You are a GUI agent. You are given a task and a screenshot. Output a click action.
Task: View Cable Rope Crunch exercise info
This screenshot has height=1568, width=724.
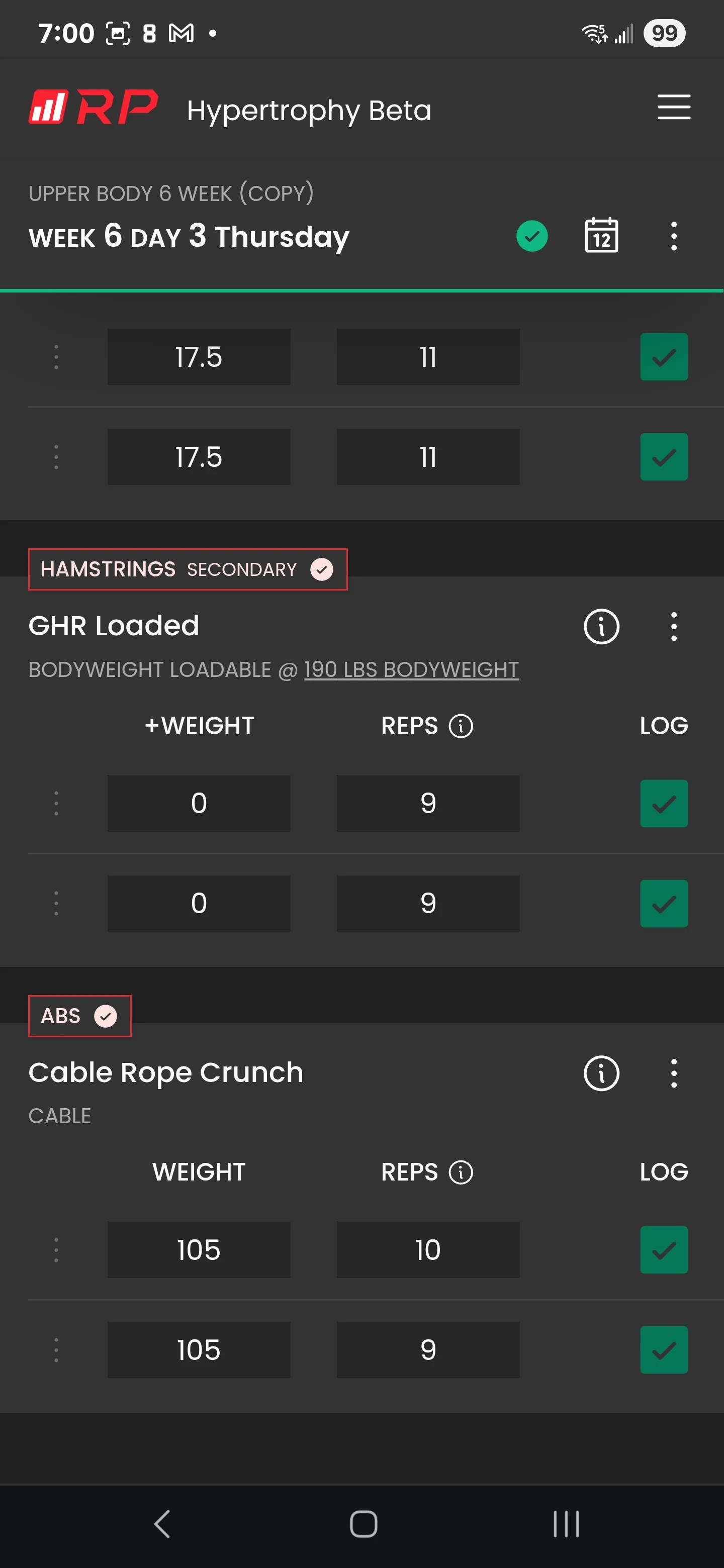[601, 1073]
